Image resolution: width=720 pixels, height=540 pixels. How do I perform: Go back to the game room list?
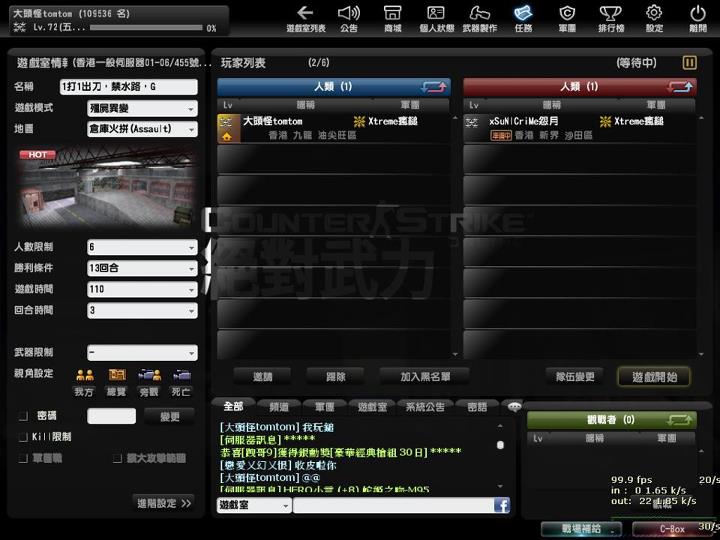(x=305, y=18)
